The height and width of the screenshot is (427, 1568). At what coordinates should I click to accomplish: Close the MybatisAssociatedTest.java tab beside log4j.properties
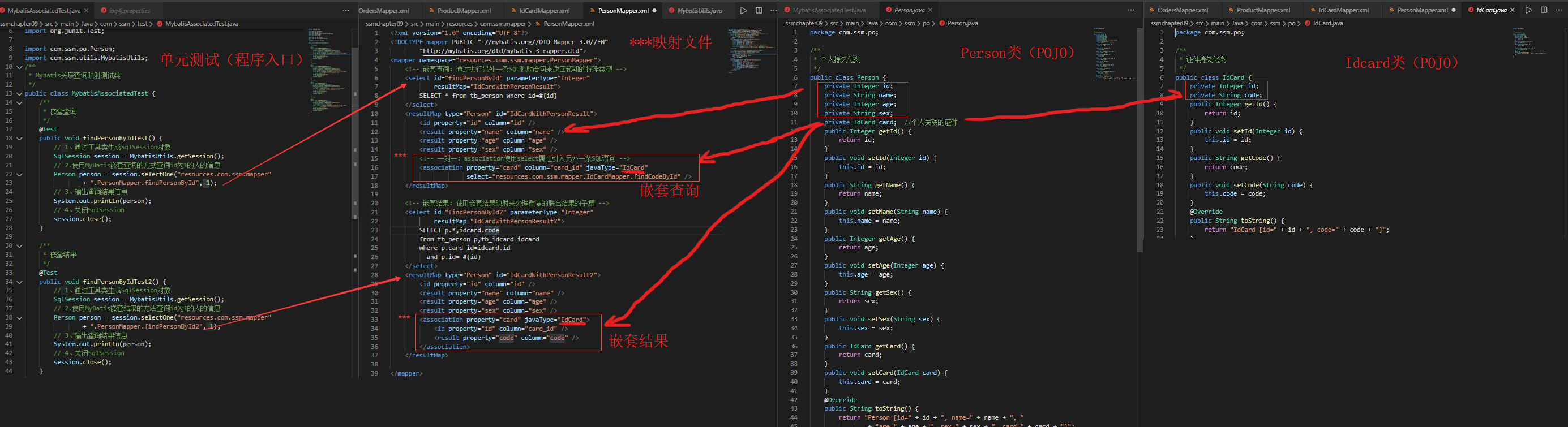[x=86, y=10]
